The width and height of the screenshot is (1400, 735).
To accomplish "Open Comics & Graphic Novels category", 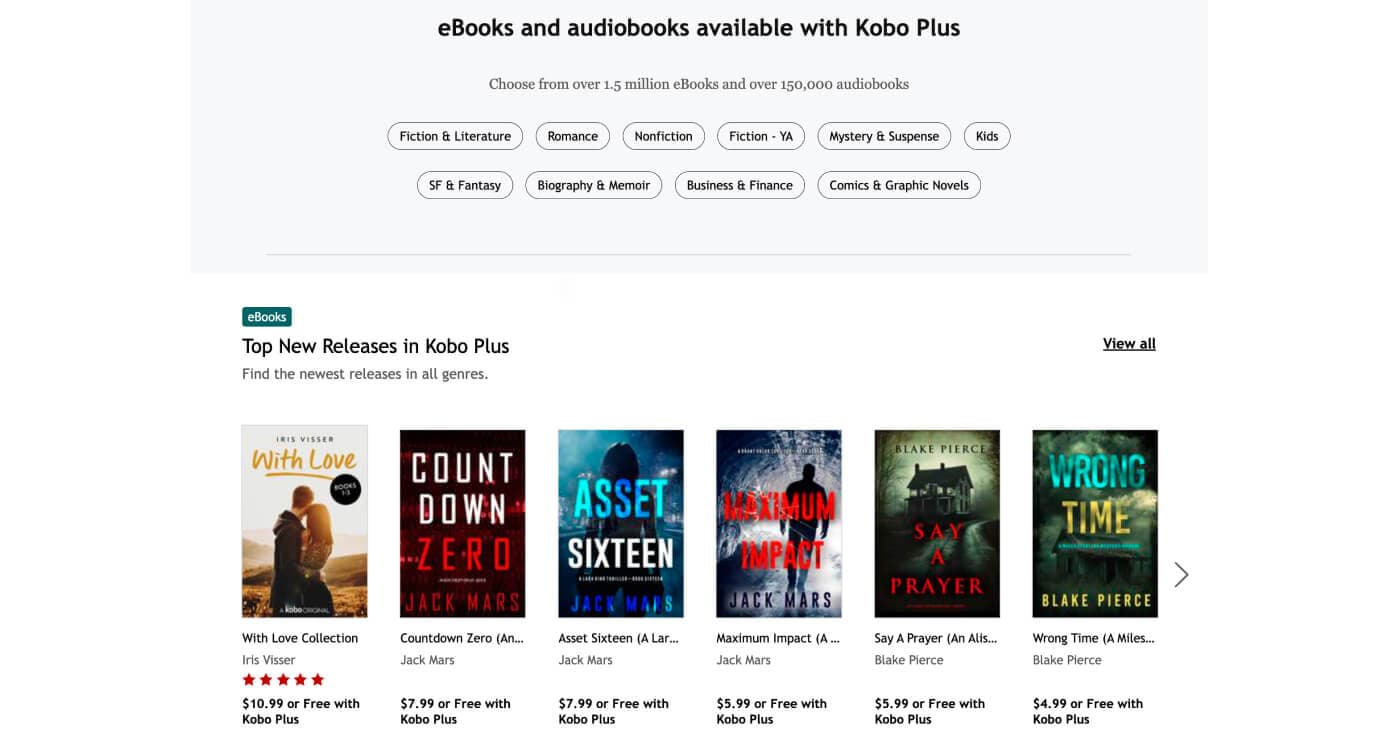I will point(898,185).
